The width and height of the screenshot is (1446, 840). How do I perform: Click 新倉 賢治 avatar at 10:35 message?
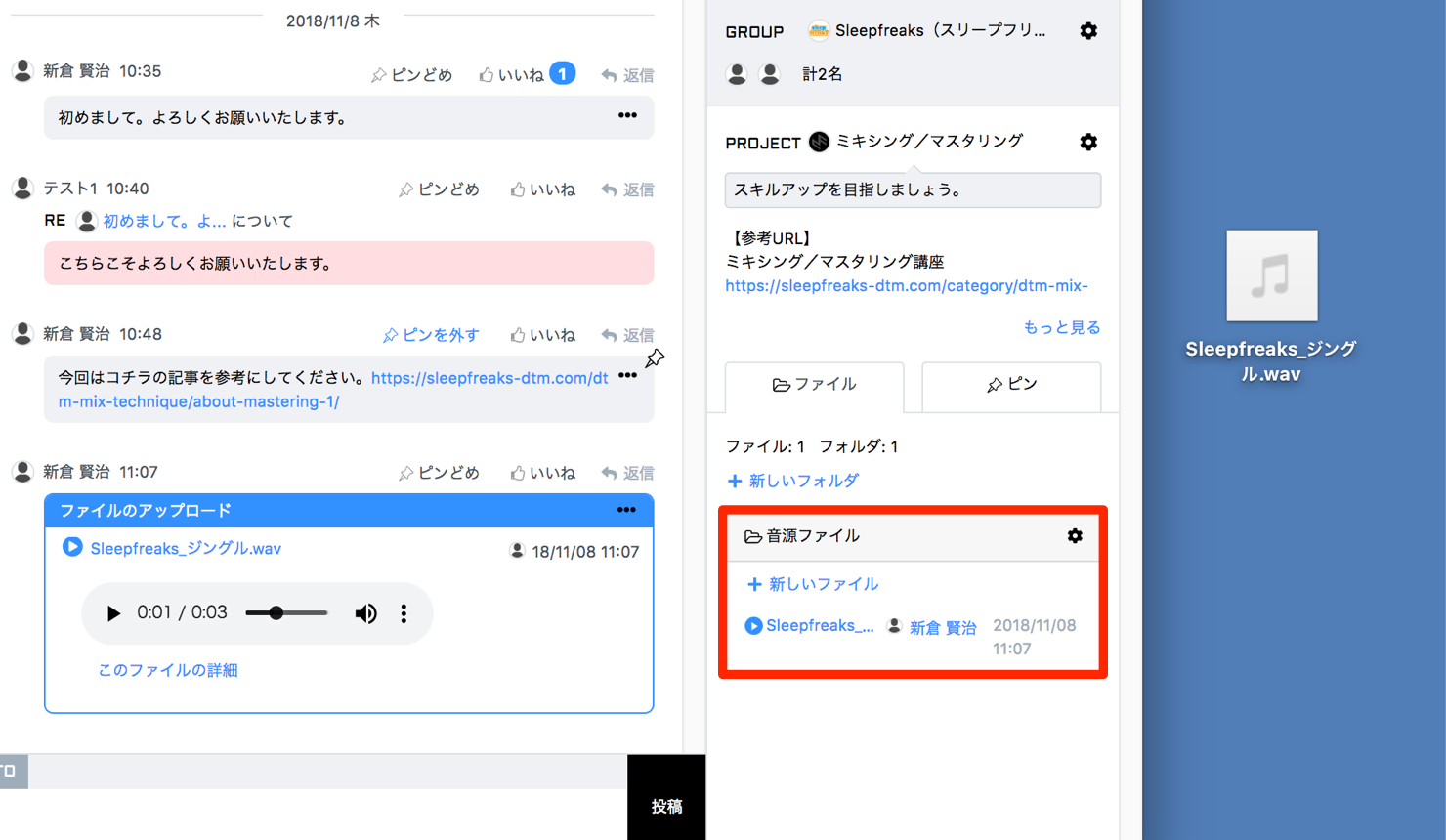[x=22, y=70]
